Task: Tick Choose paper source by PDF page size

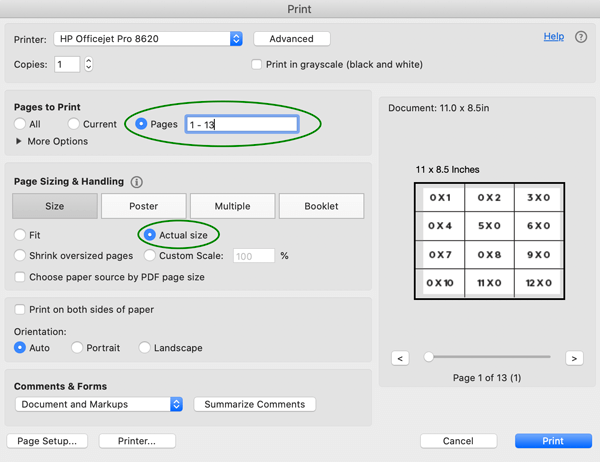Action: (x=20, y=277)
